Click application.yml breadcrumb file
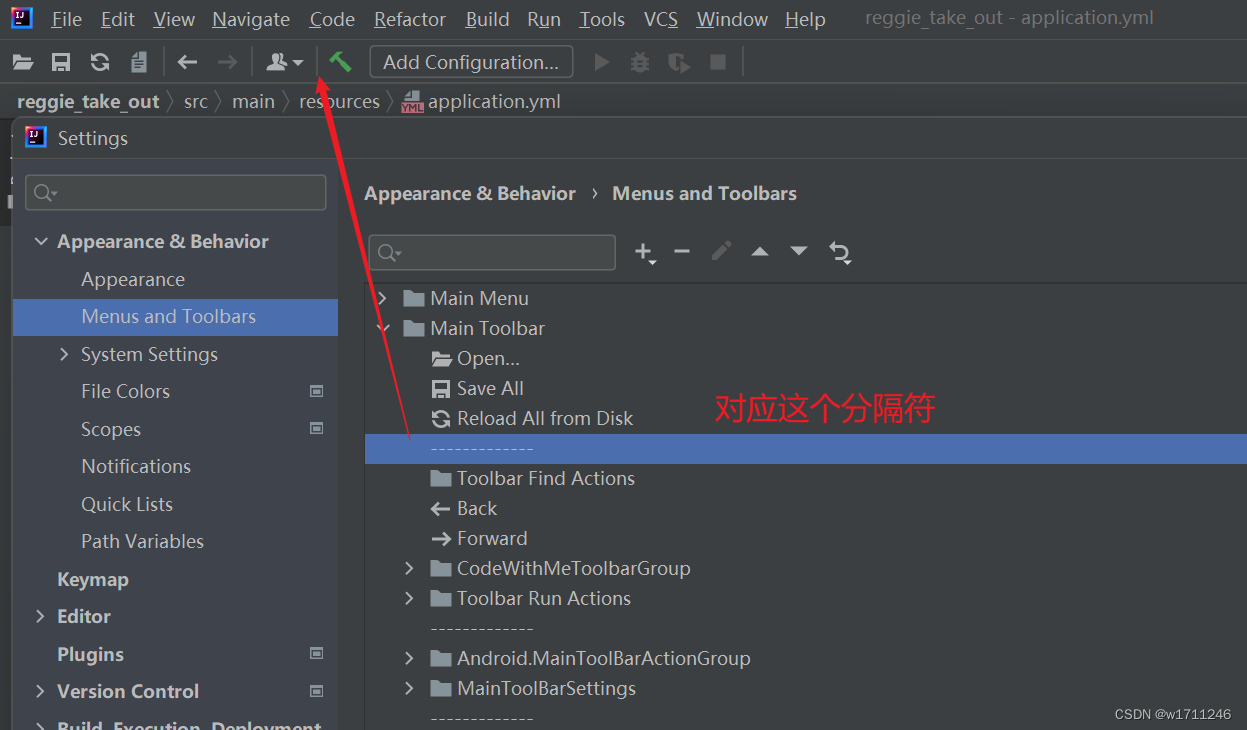Viewport: 1247px width, 730px height. (481, 101)
